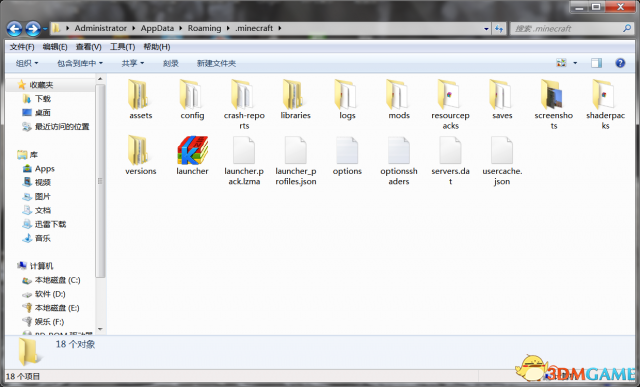Image resolution: width=640 pixels, height=387 pixels.
Task: Expand the arrow after Roaming in path
Action: pos(227,28)
